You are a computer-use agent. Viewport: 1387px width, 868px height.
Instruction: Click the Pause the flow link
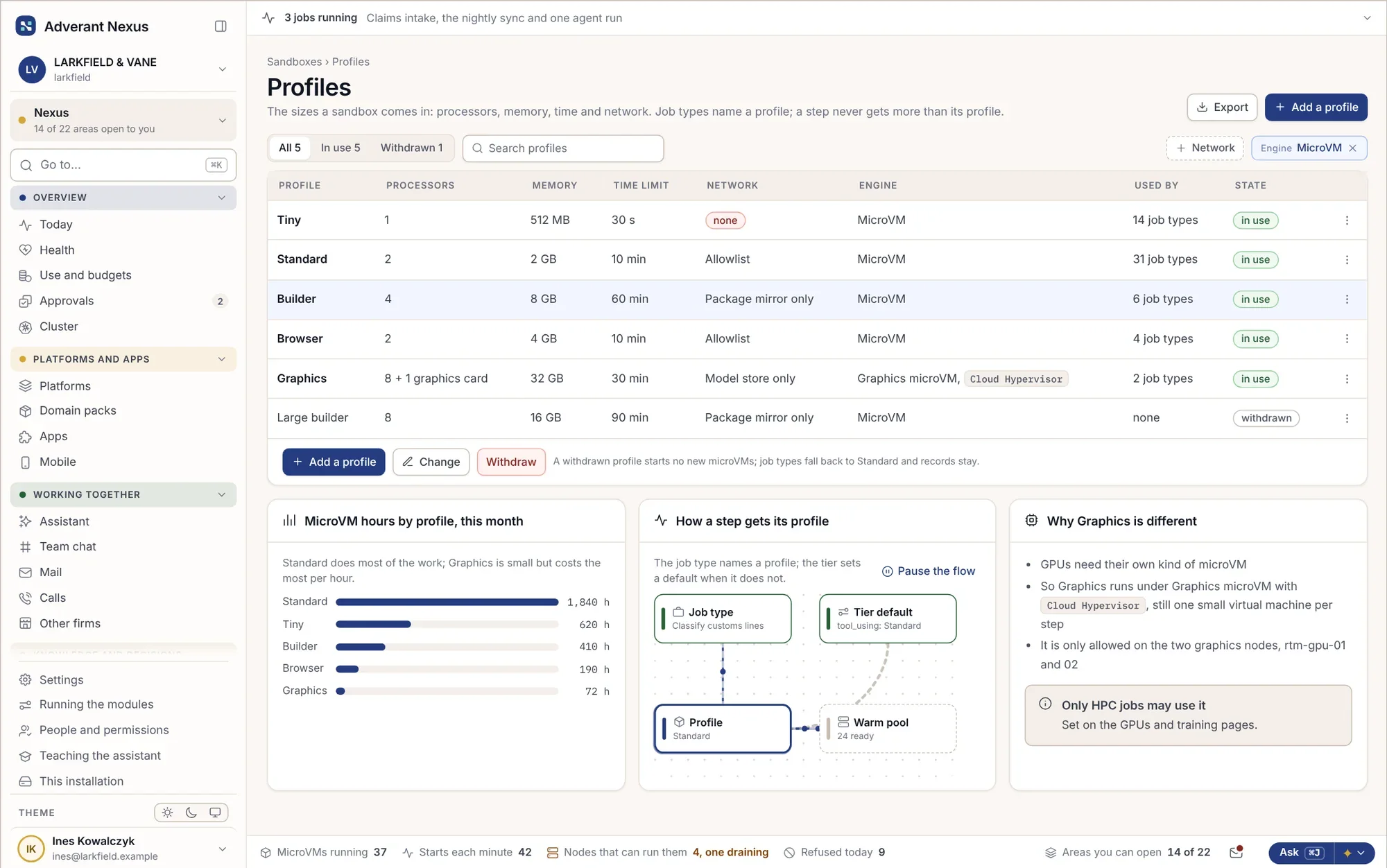pyautogui.click(x=928, y=571)
